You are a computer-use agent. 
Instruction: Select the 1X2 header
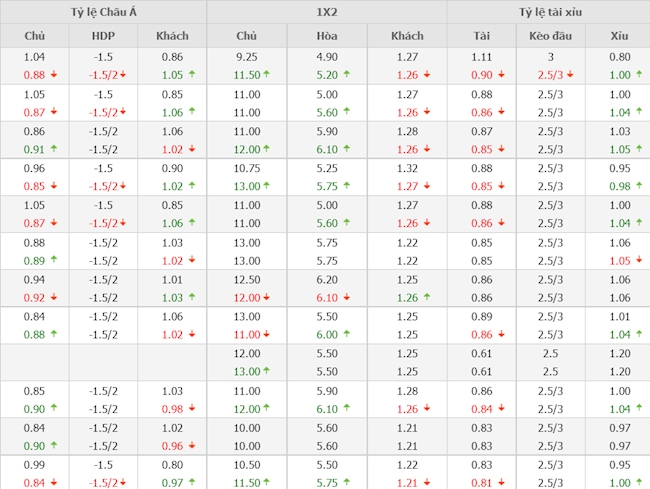coord(326,12)
